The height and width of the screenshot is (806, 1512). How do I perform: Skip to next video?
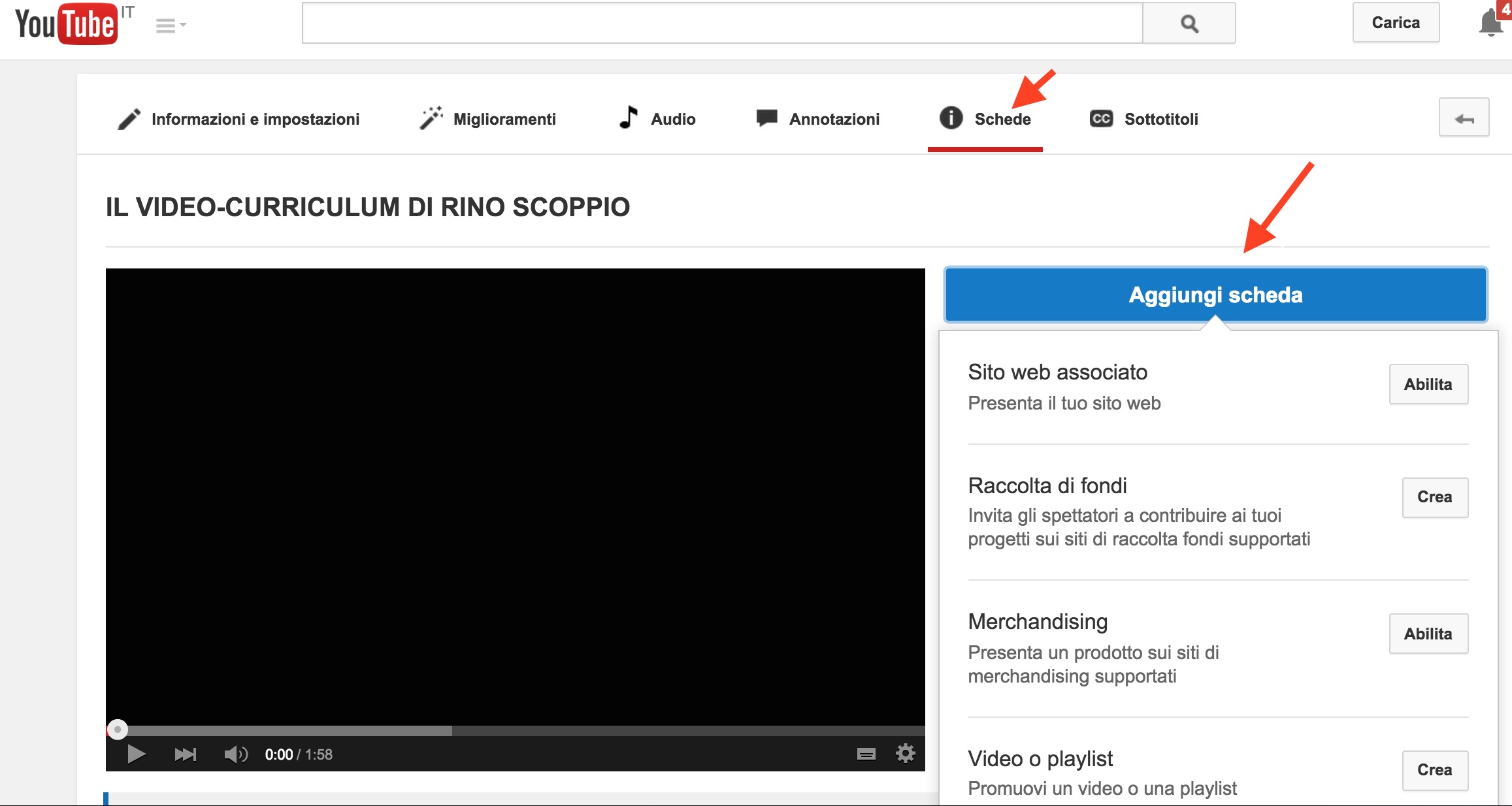tap(186, 754)
